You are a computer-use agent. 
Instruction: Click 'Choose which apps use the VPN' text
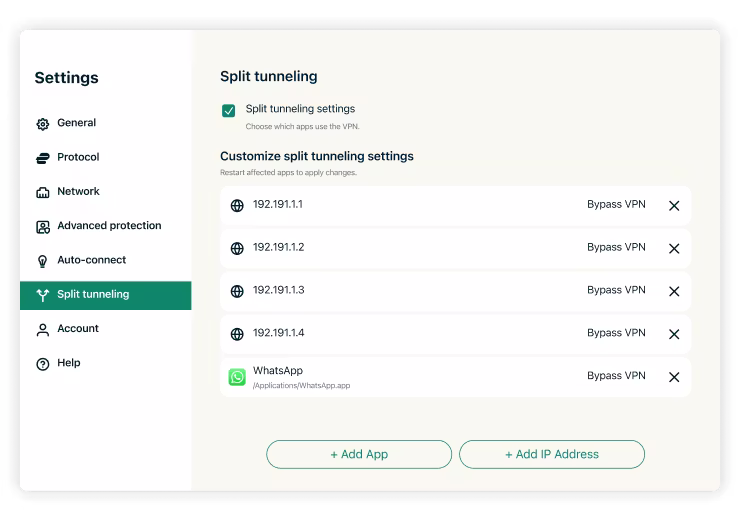pos(303,126)
